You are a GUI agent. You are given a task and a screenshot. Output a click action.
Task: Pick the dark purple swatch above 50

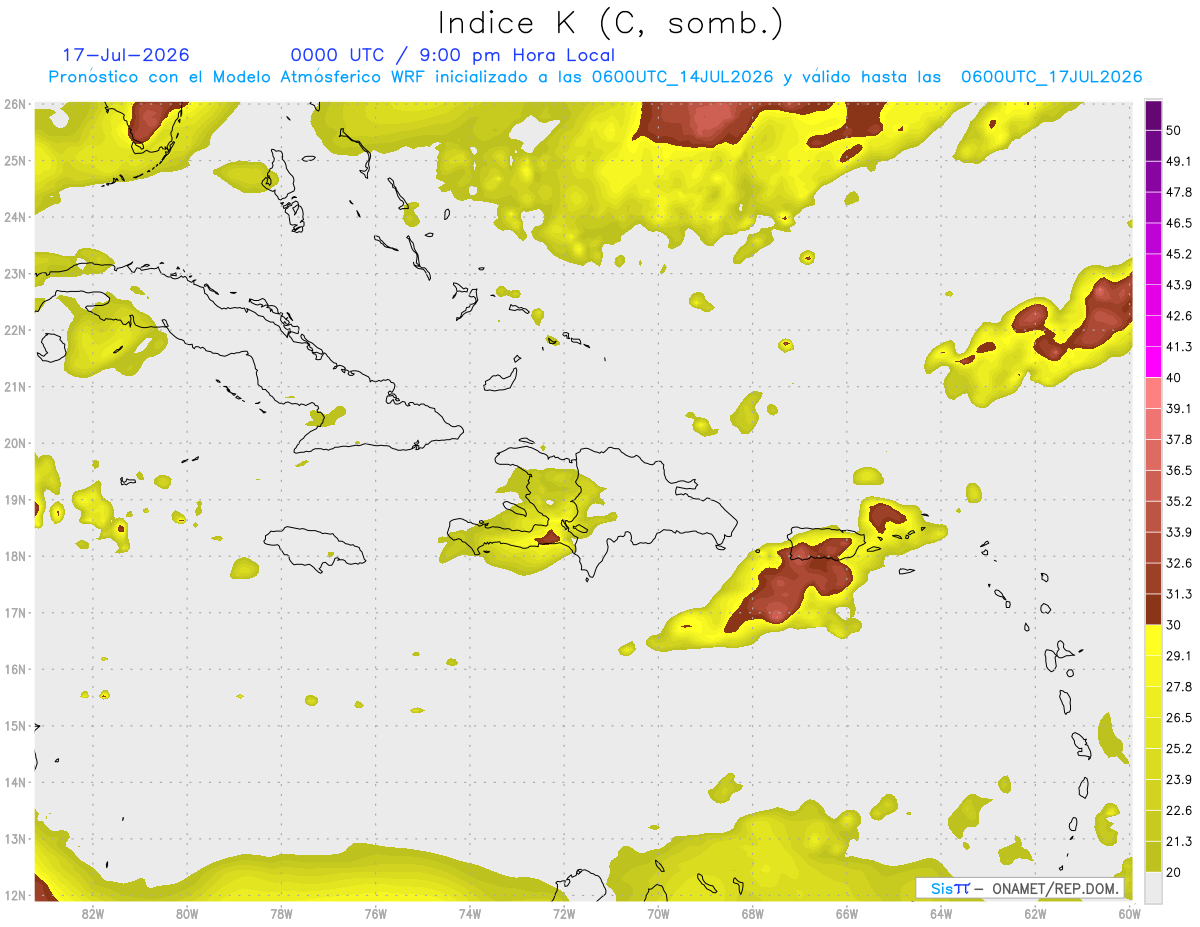coord(1153,115)
